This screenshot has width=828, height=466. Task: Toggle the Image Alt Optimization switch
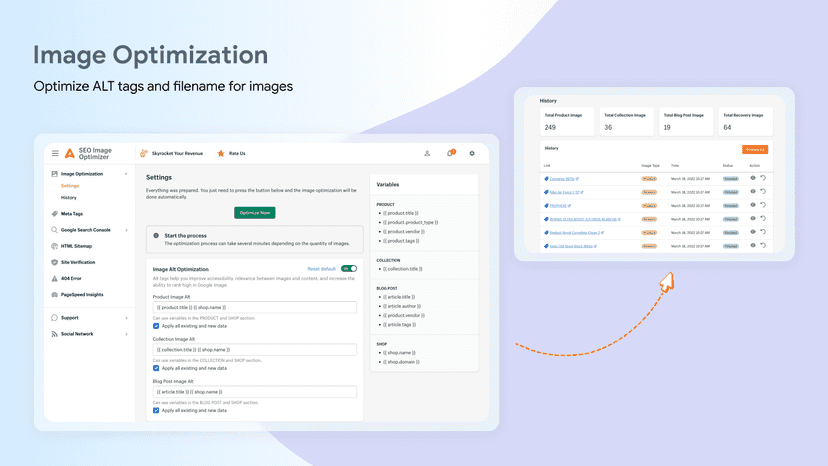click(x=349, y=268)
